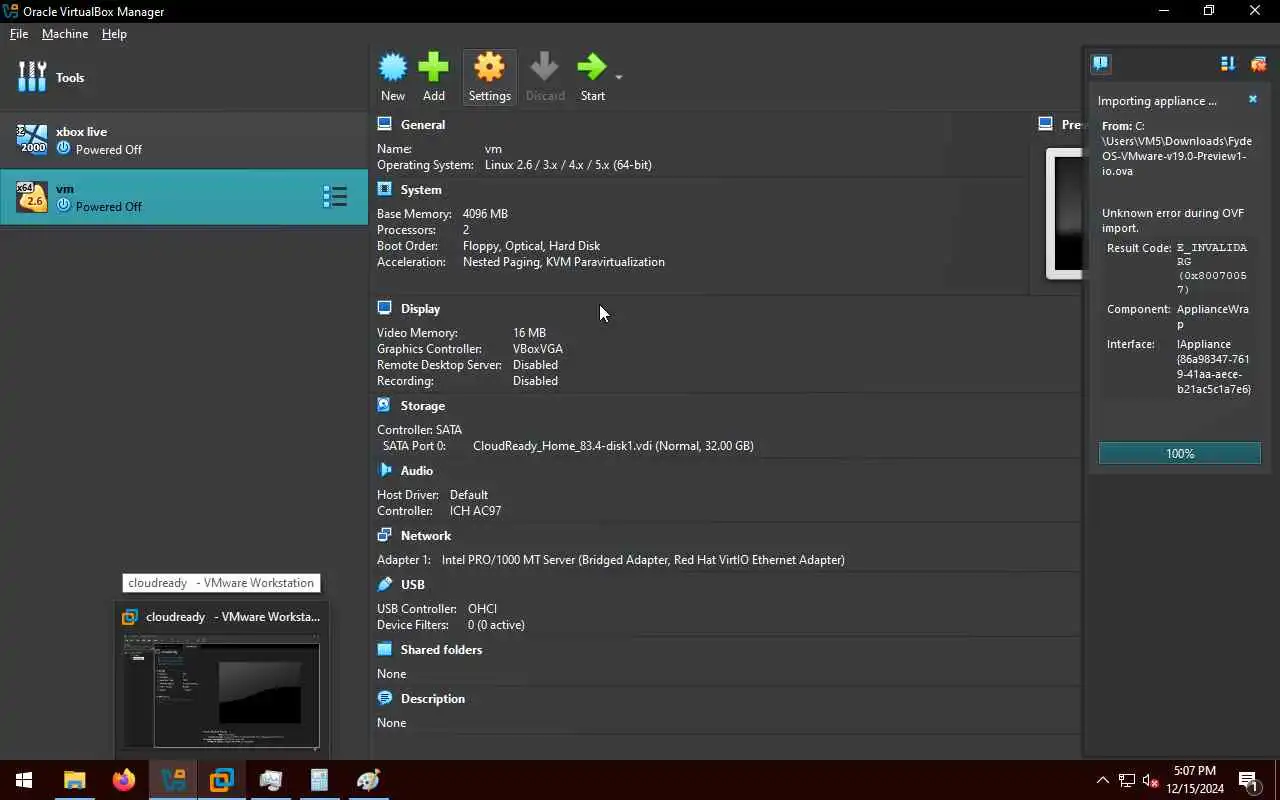Open the Machine menu
Screen dimensions: 1280x800
click(x=65, y=33)
